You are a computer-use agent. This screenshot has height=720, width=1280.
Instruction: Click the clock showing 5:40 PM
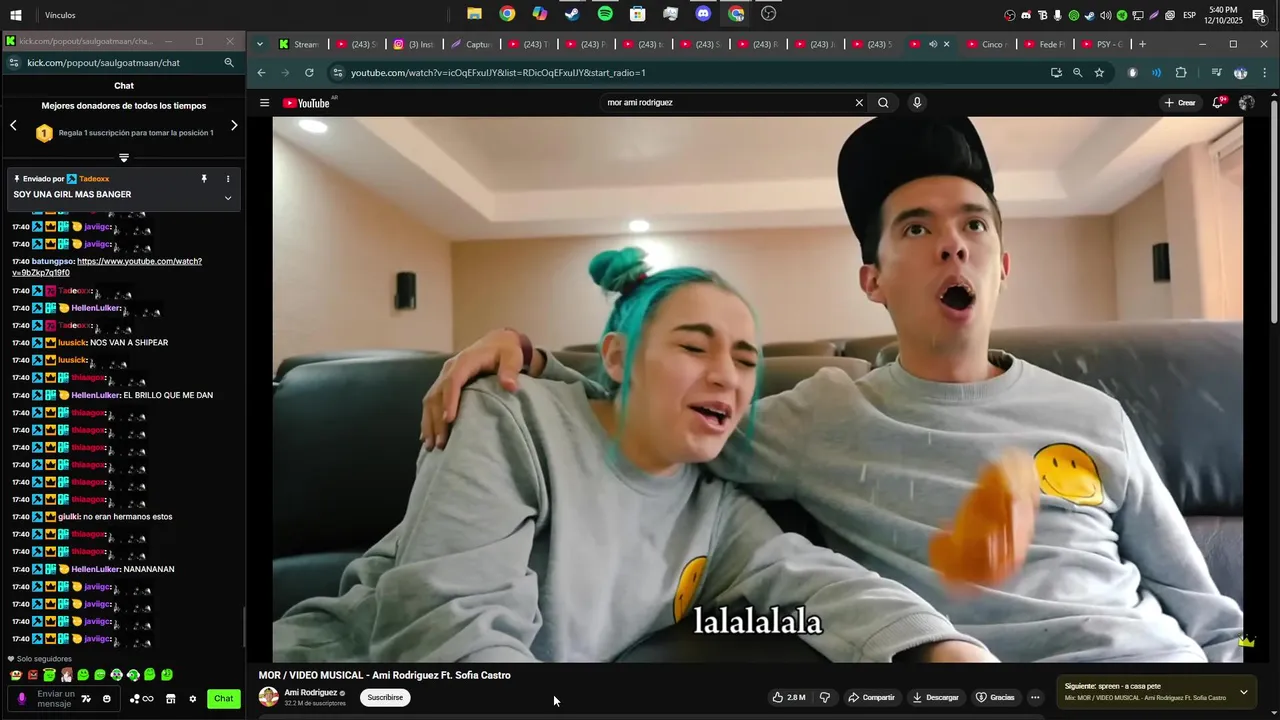(x=1224, y=9)
